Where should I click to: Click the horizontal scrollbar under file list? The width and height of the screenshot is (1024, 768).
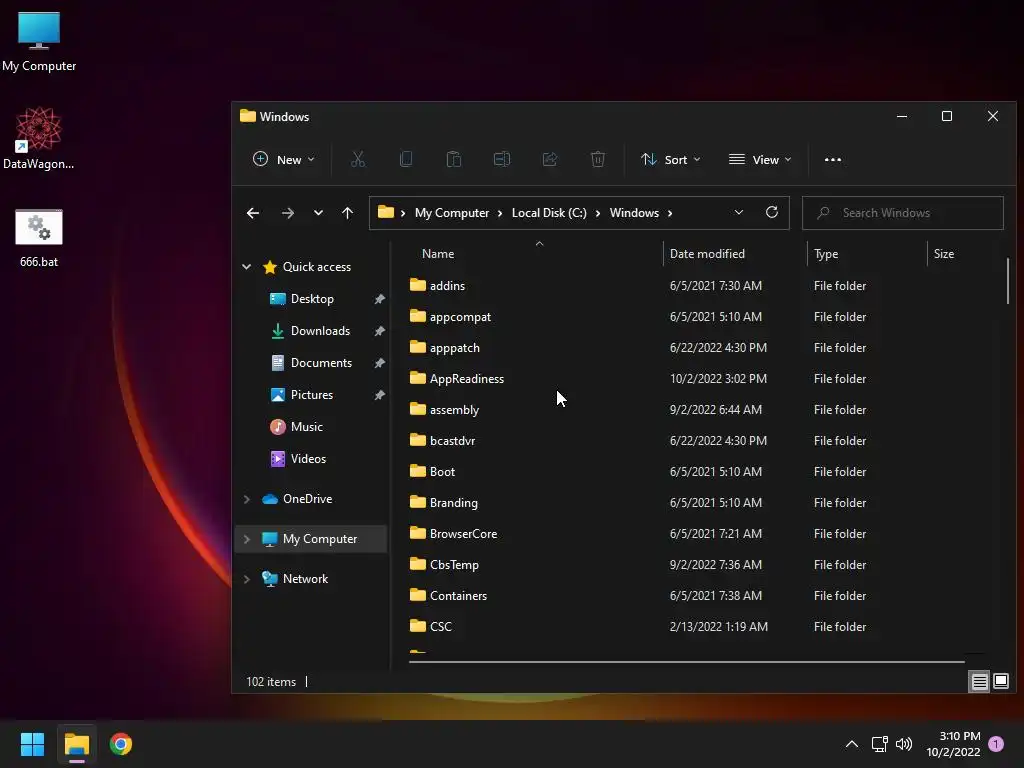(686, 662)
